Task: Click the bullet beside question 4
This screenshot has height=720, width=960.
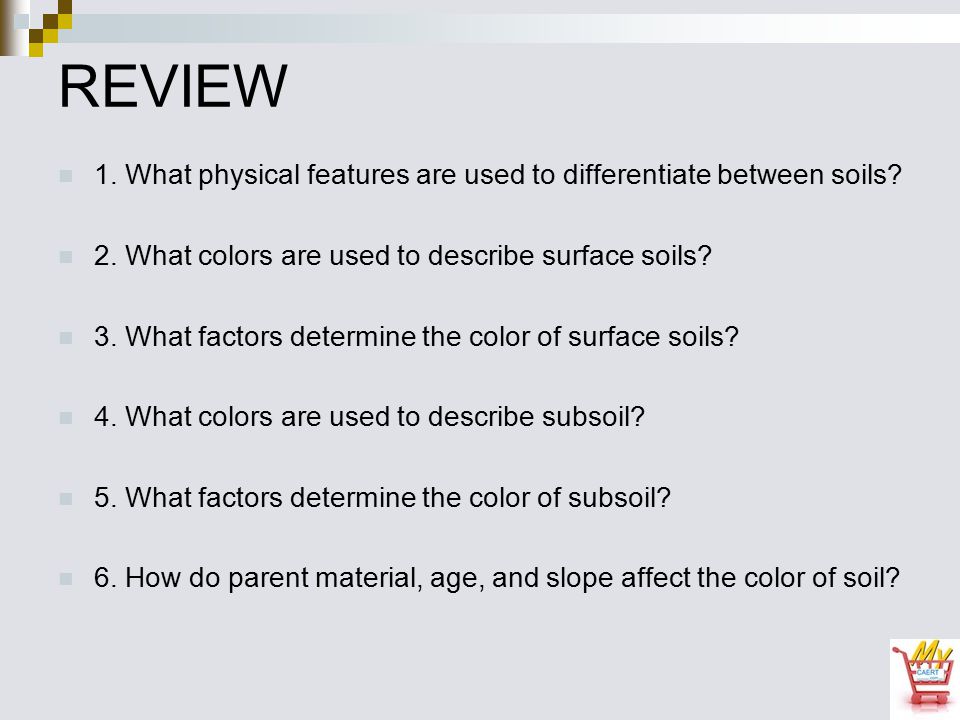Action: click(x=66, y=418)
